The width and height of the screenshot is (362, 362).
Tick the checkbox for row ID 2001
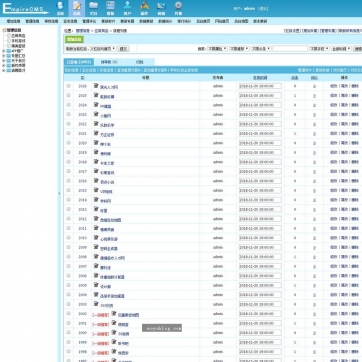(69, 323)
